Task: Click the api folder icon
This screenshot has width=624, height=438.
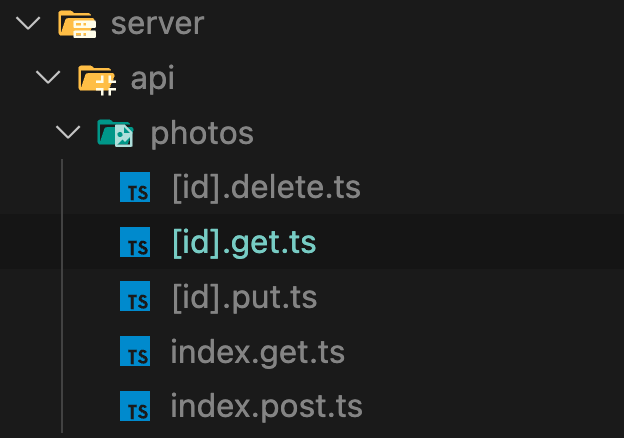Action: (97, 78)
